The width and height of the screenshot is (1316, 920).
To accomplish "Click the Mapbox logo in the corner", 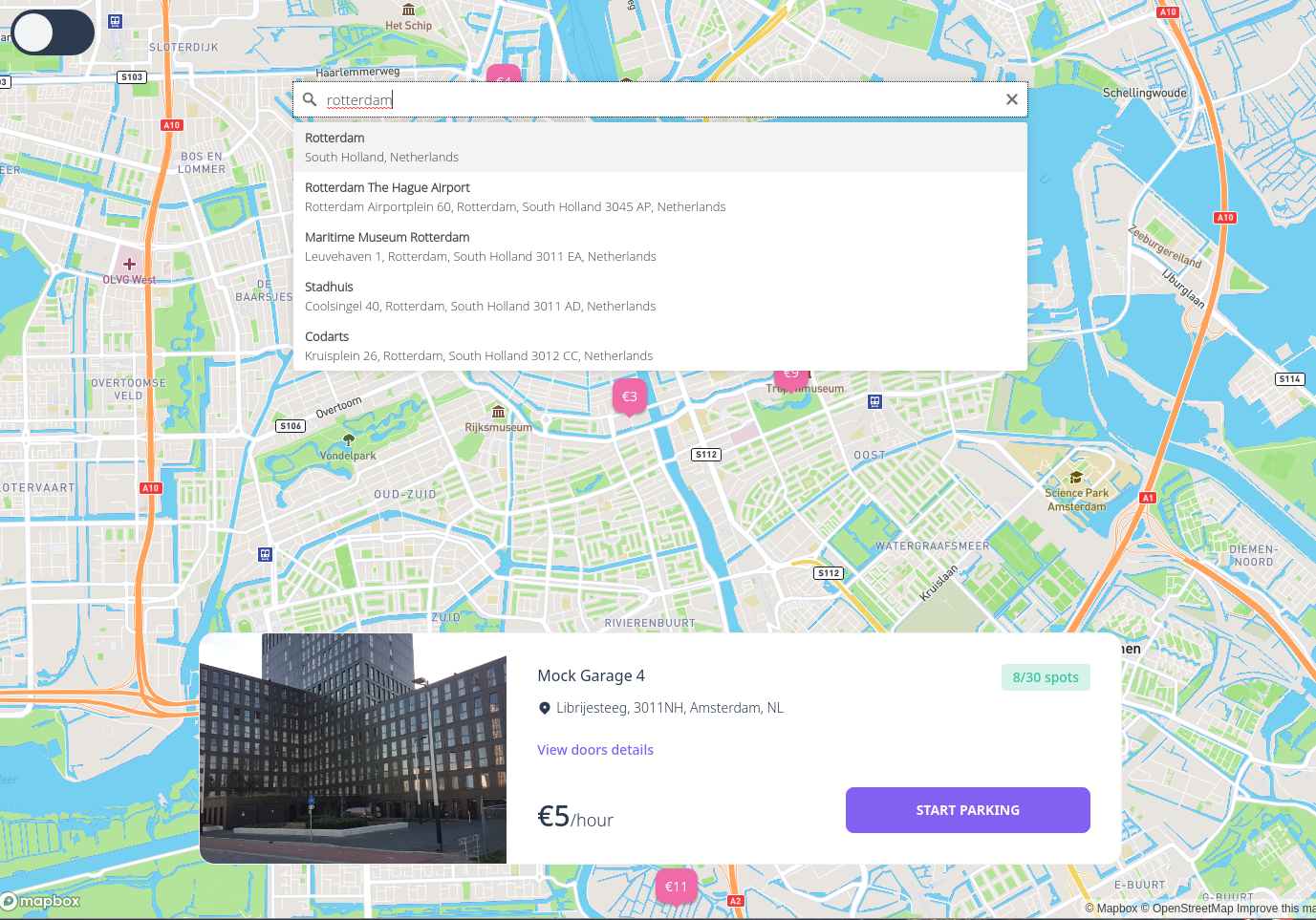I will [42, 901].
